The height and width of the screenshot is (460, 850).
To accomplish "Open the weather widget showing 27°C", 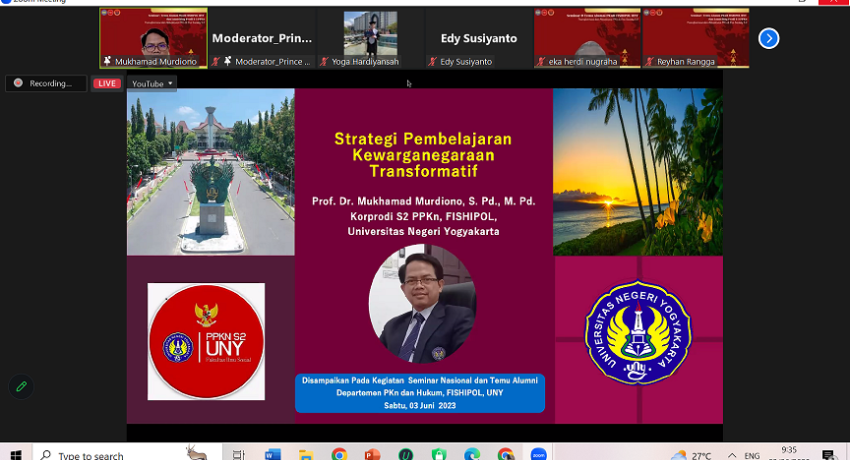I will coord(691,455).
